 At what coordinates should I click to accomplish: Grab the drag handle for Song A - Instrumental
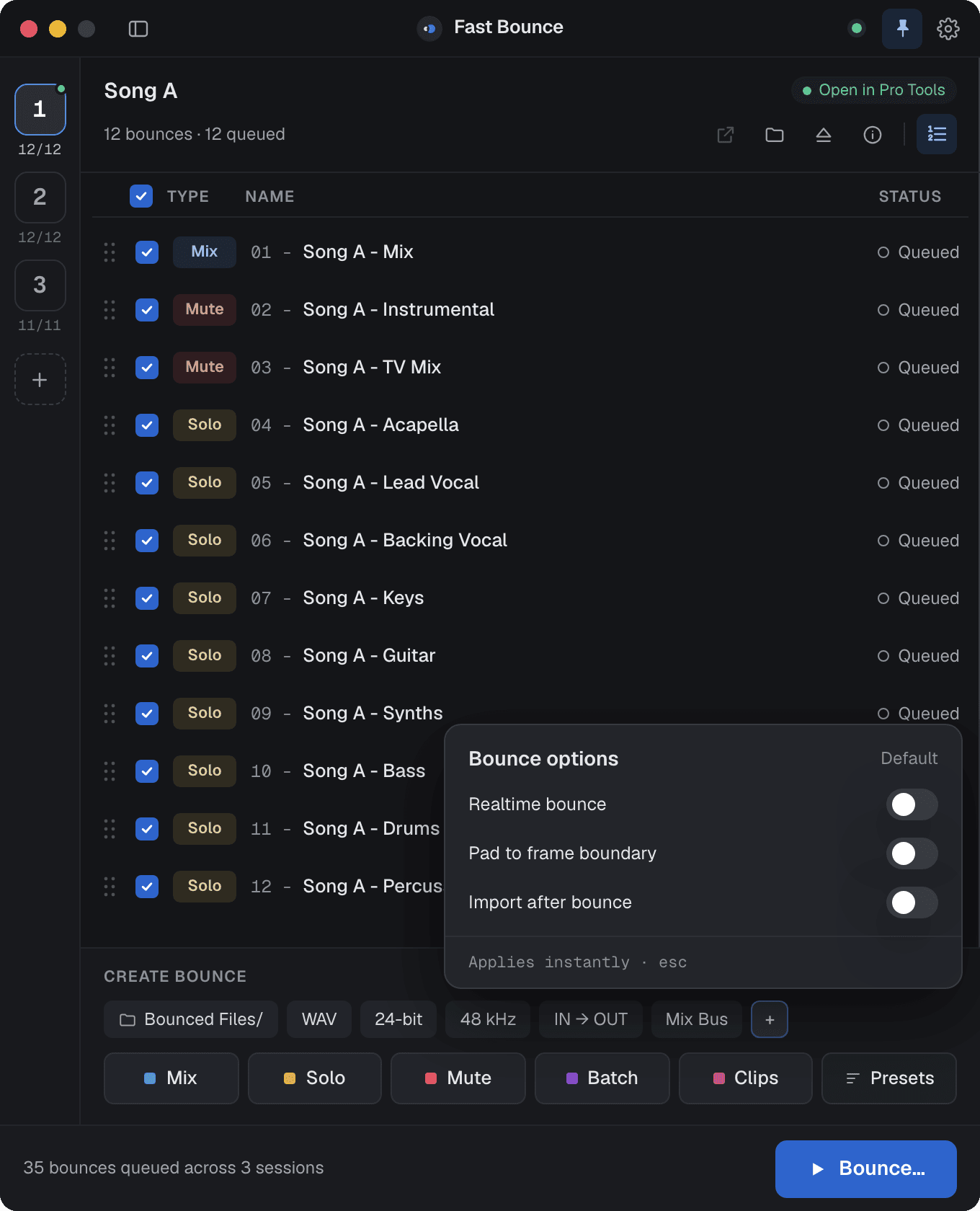[110, 310]
